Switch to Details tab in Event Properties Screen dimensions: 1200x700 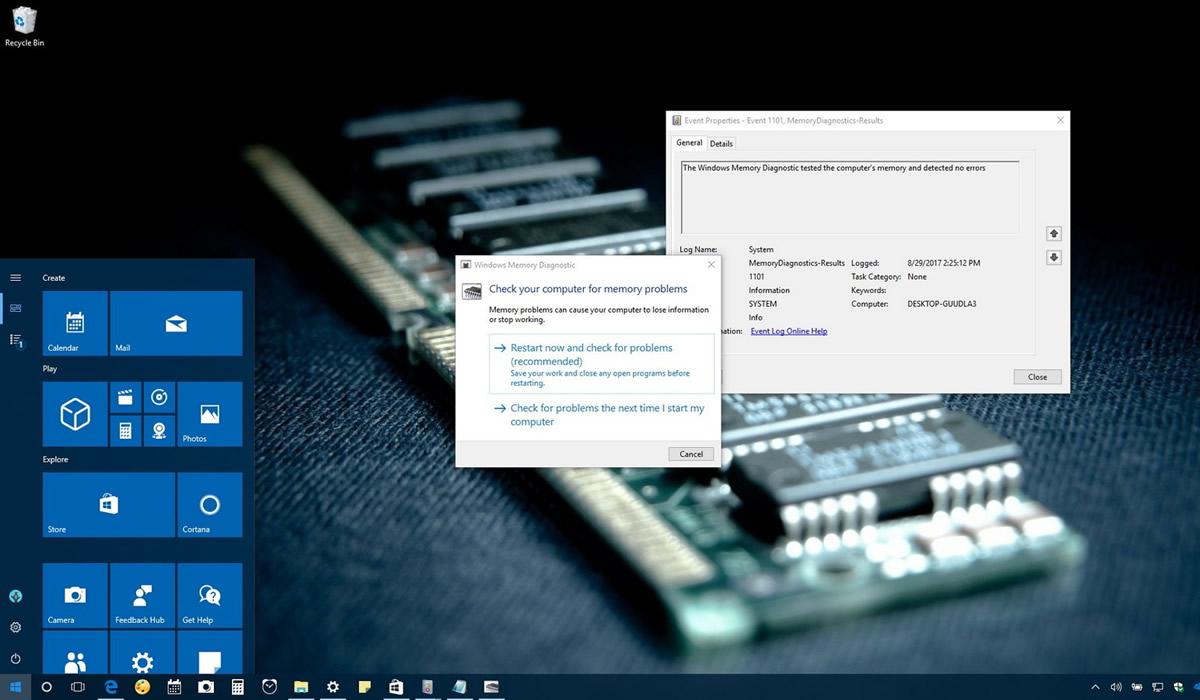(721, 144)
